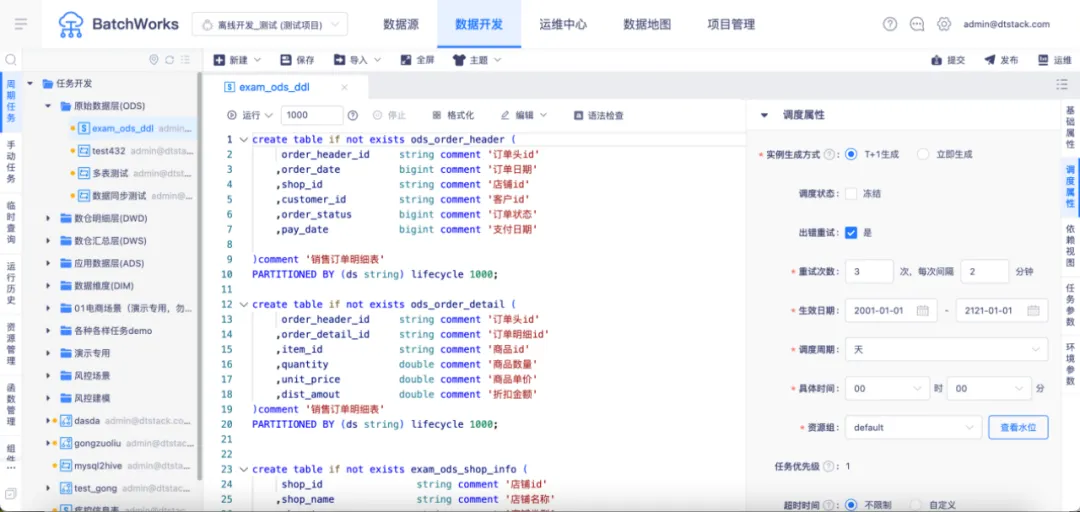Check the 冻结 schedule status checkbox
The width and height of the screenshot is (1080, 512).
pyautogui.click(x=851, y=194)
